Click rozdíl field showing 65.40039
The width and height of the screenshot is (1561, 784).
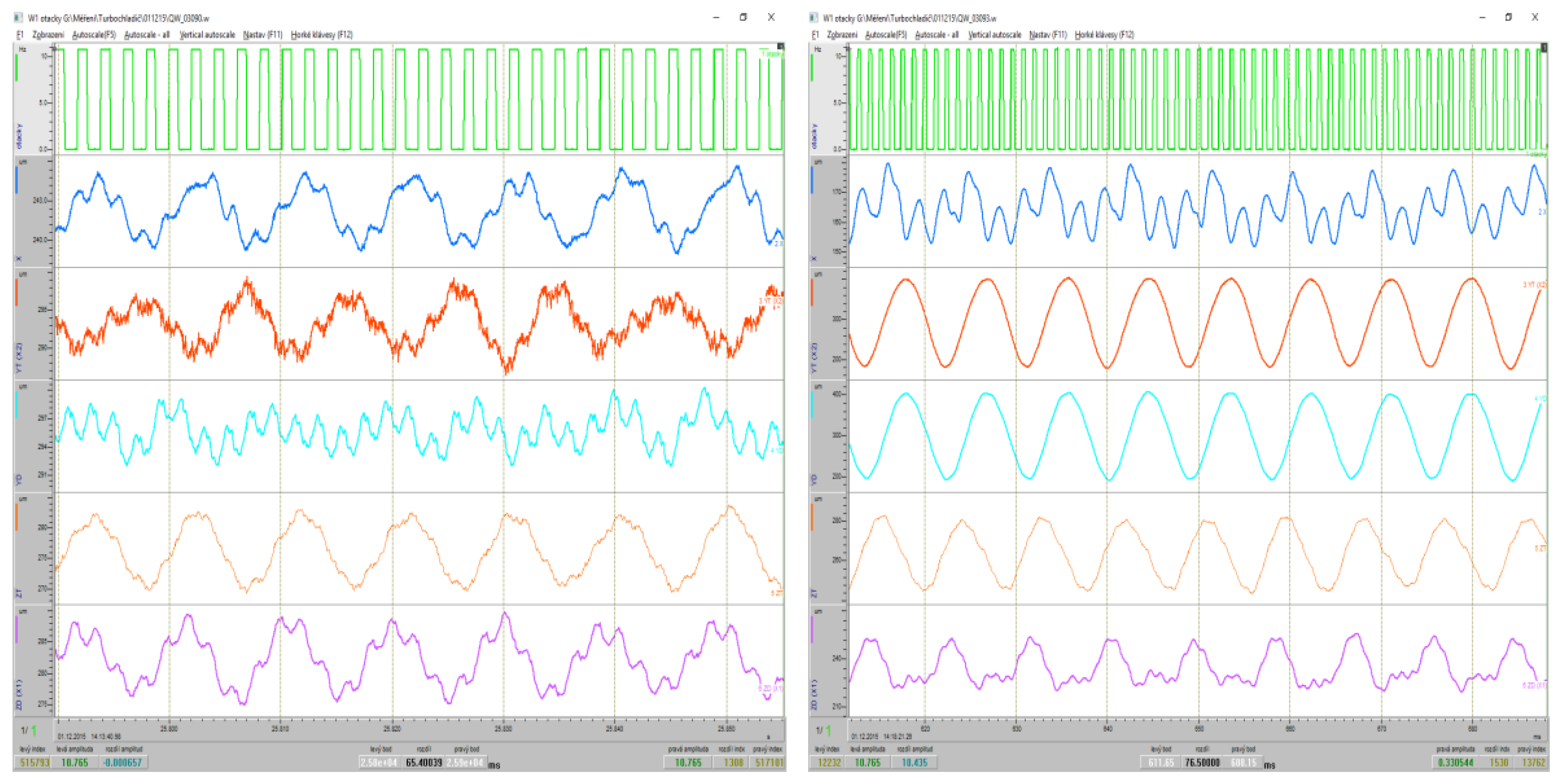tap(423, 762)
